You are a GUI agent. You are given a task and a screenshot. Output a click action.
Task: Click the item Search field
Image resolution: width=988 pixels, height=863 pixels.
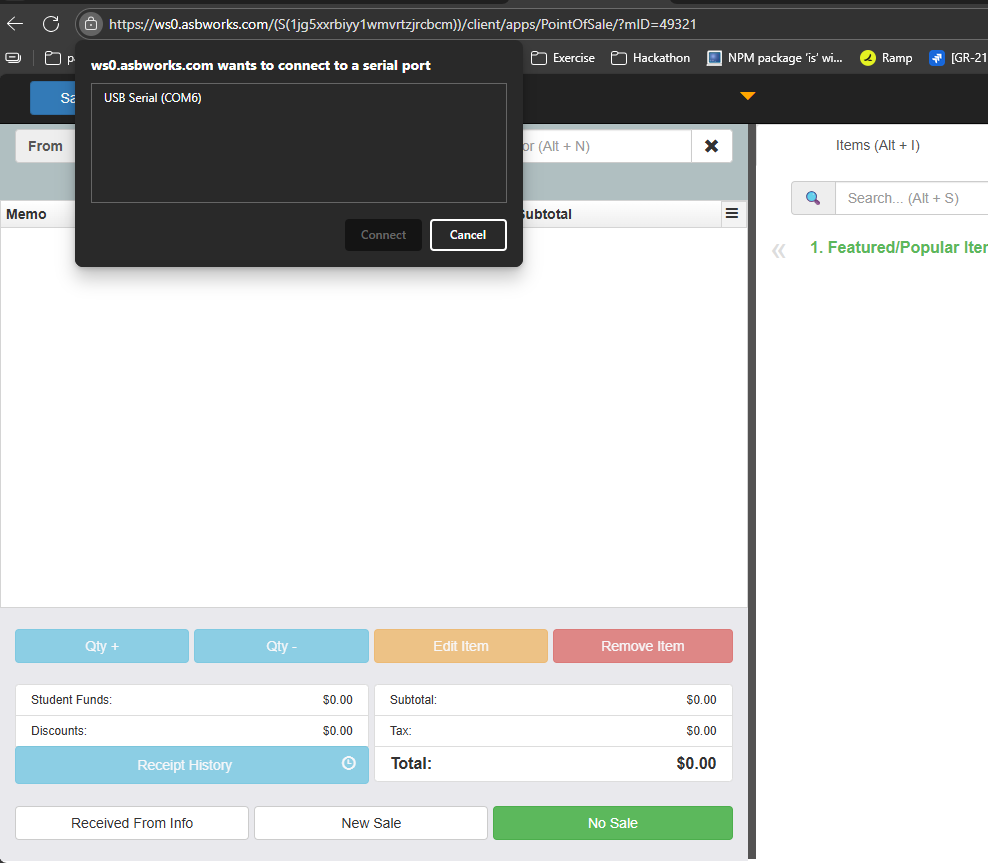[x=911, y=198]
